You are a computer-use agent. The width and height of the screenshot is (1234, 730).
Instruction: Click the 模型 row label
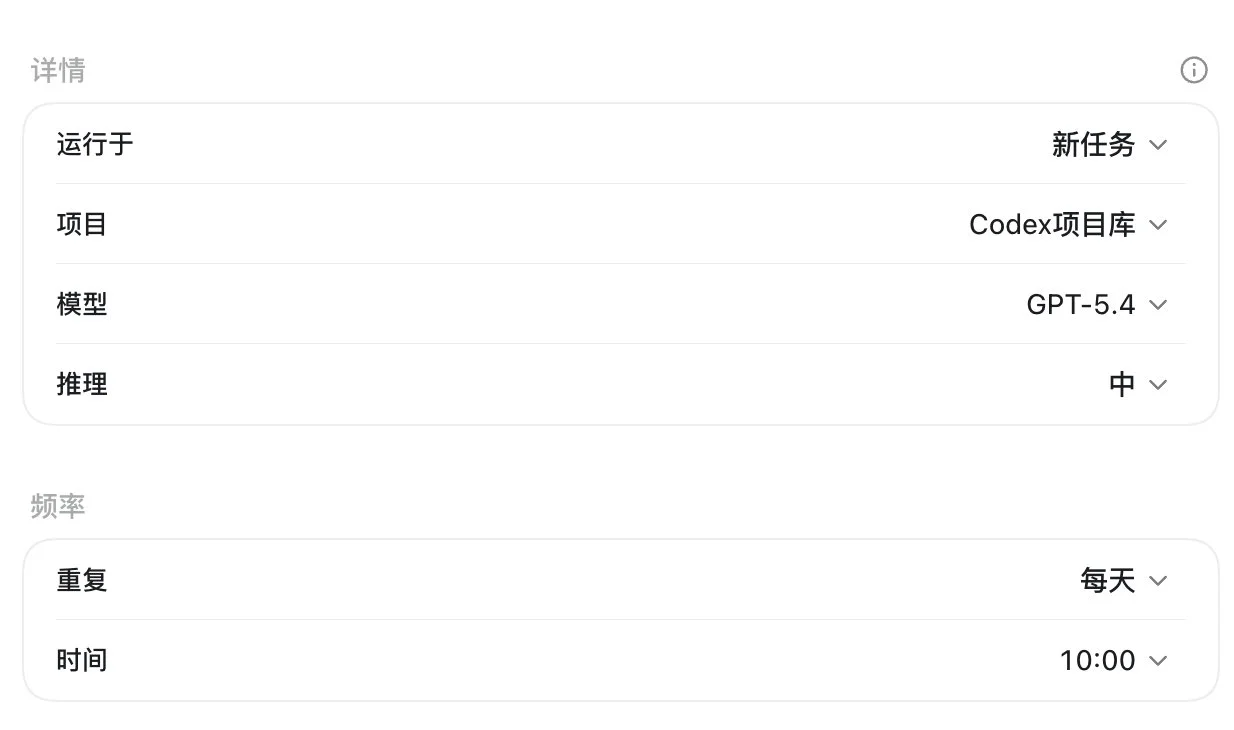[82, 305]
